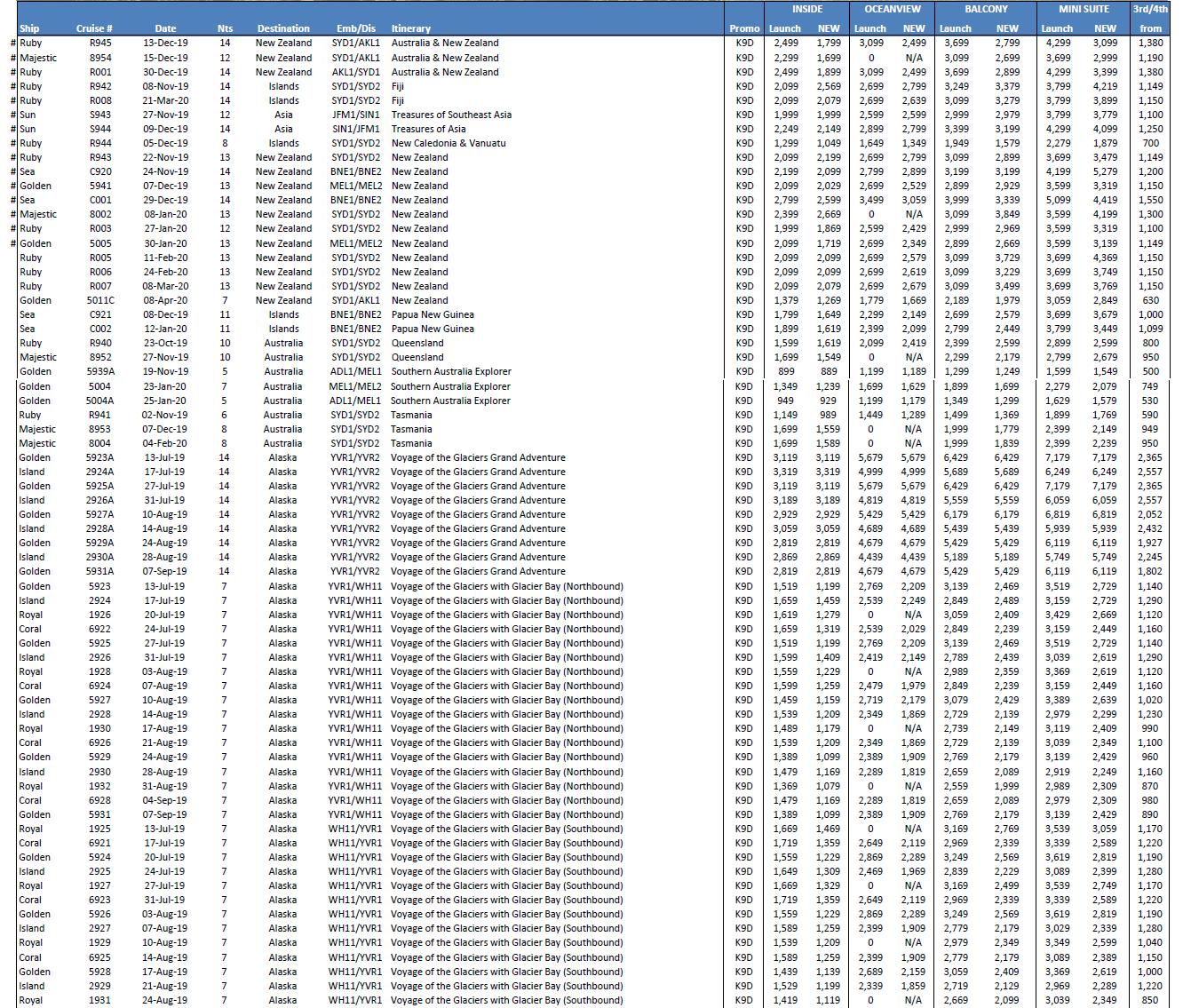The image size is (1183, 1008).
Task: Select the INSIDE pricing group header
Action: (806, 9)
